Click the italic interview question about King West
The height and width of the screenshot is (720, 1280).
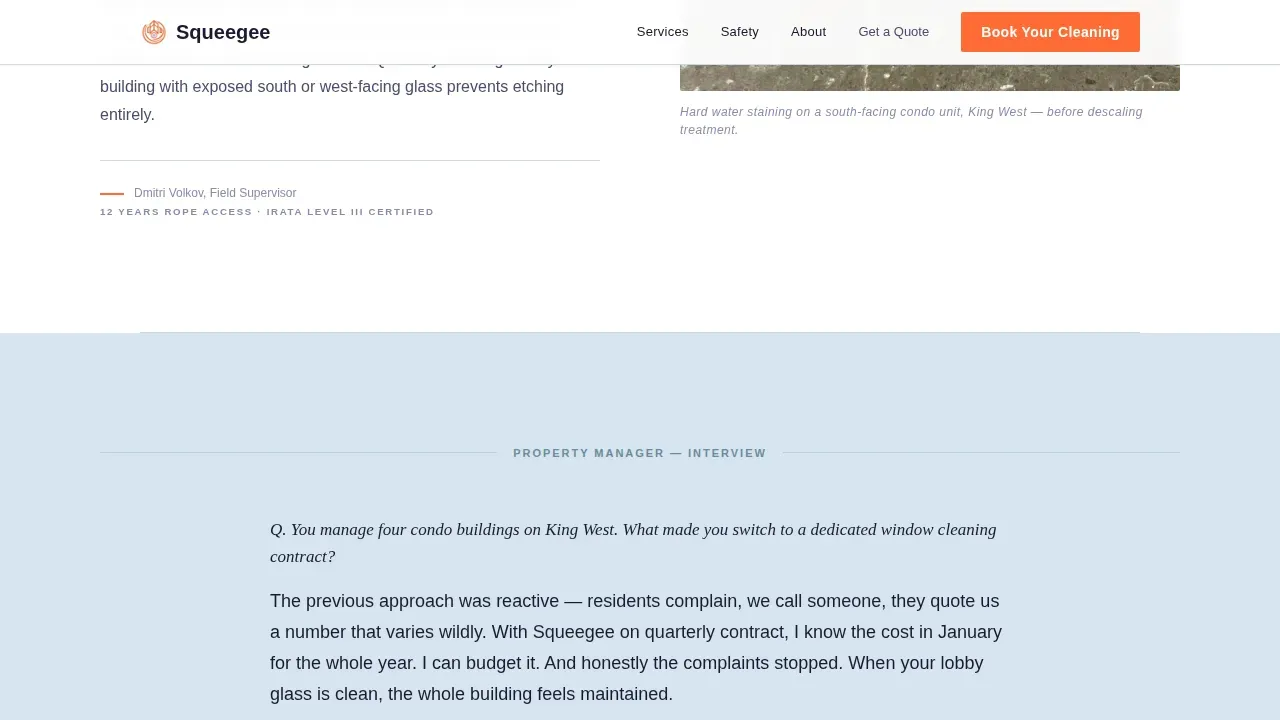click(x=633, y=543)
